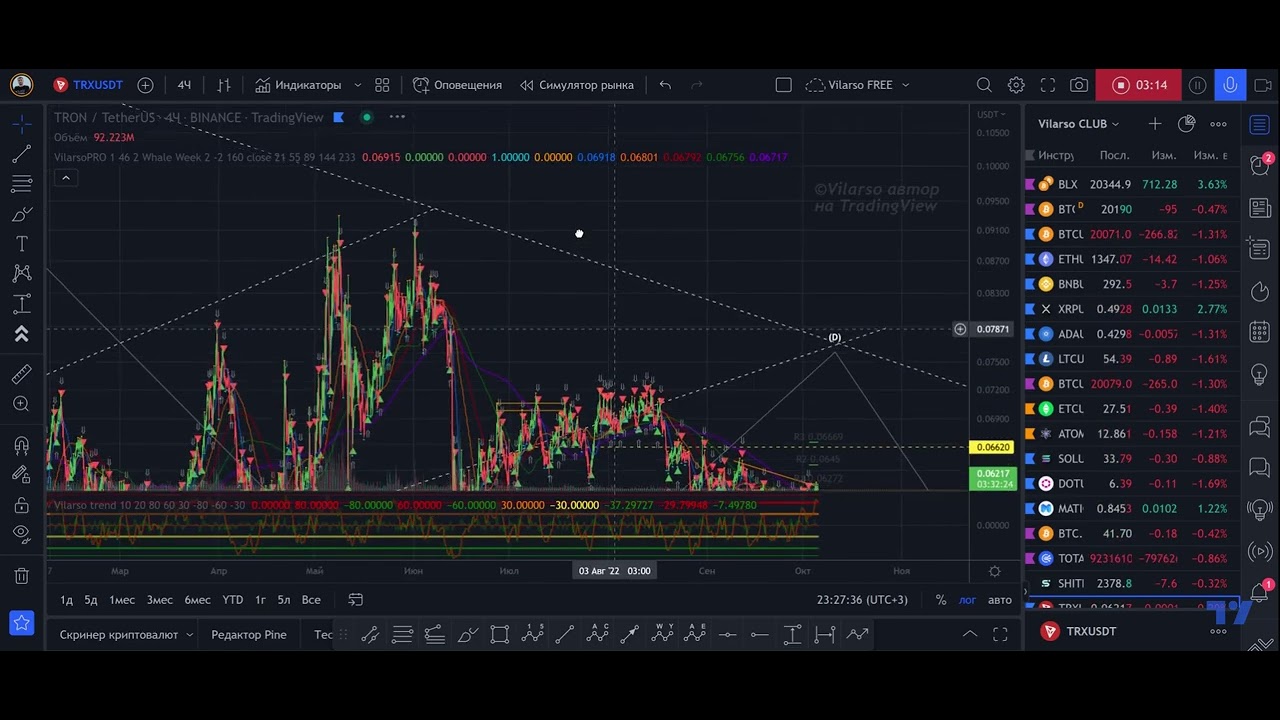1280x720 pixels.
Task: Hide all drawings eye icon
Action: 21,535
